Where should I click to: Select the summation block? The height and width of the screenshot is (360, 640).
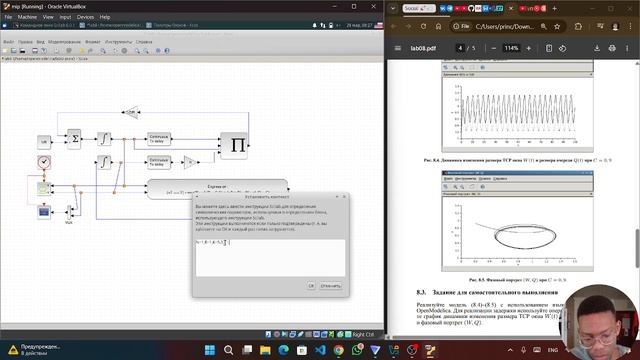tap(74, 139)
